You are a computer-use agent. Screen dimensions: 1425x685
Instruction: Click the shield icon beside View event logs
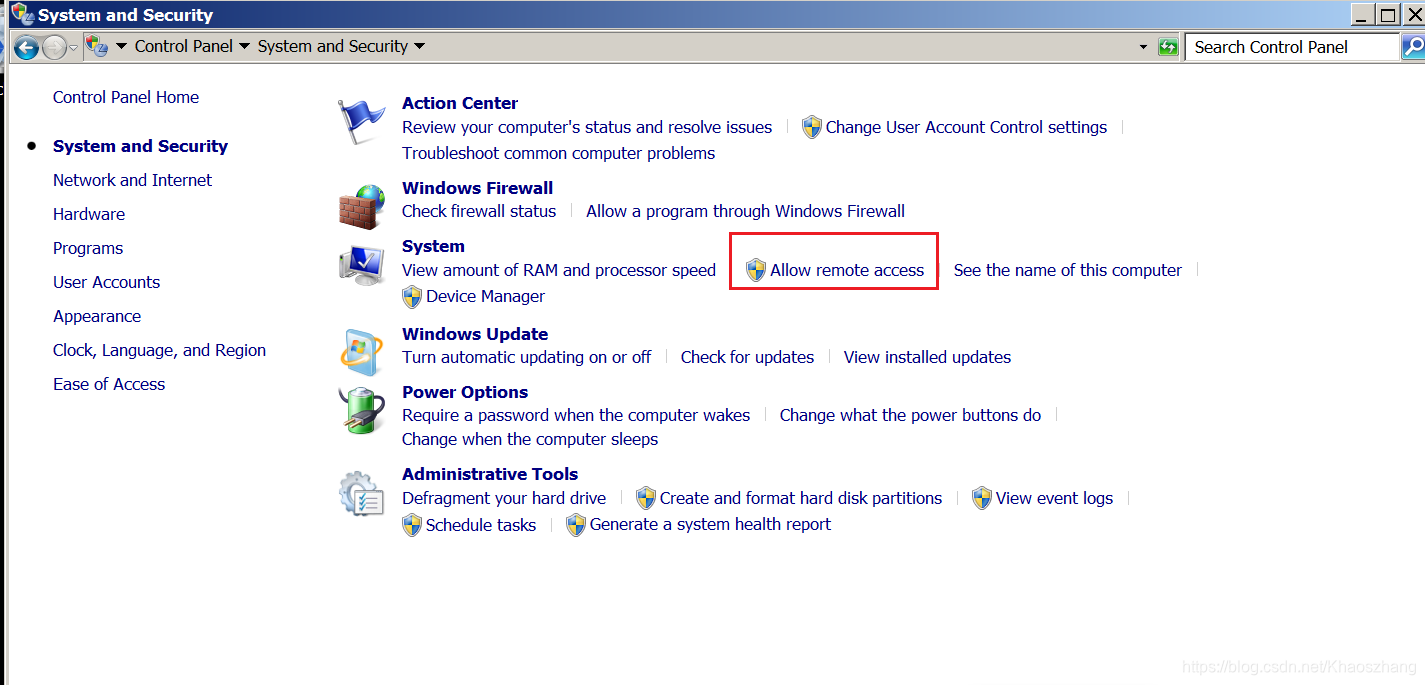(982, 498)
